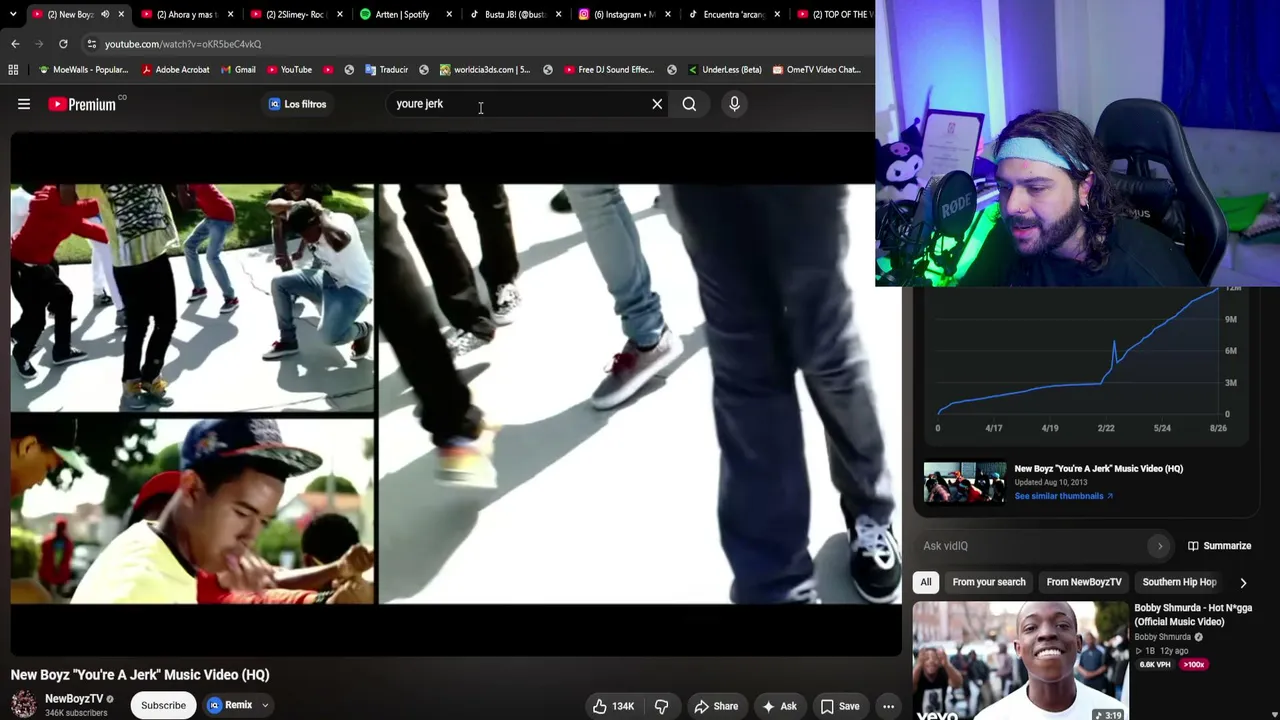The width and height of the screenshot is (1280, 720).
Task: Run search with the magnifying glass button
Action: click(x=689, y=104)
